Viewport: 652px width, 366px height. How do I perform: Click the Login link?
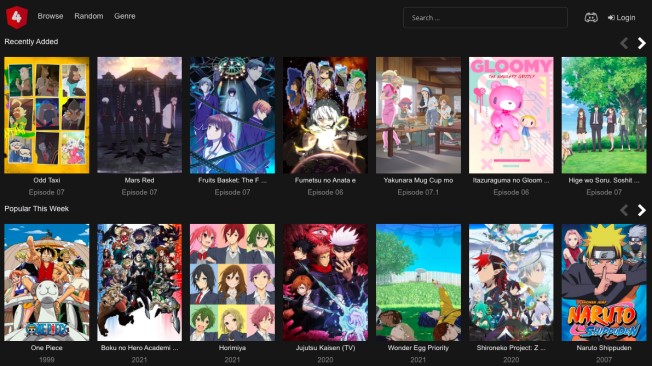pyautogui.click(x=621, y=17)
